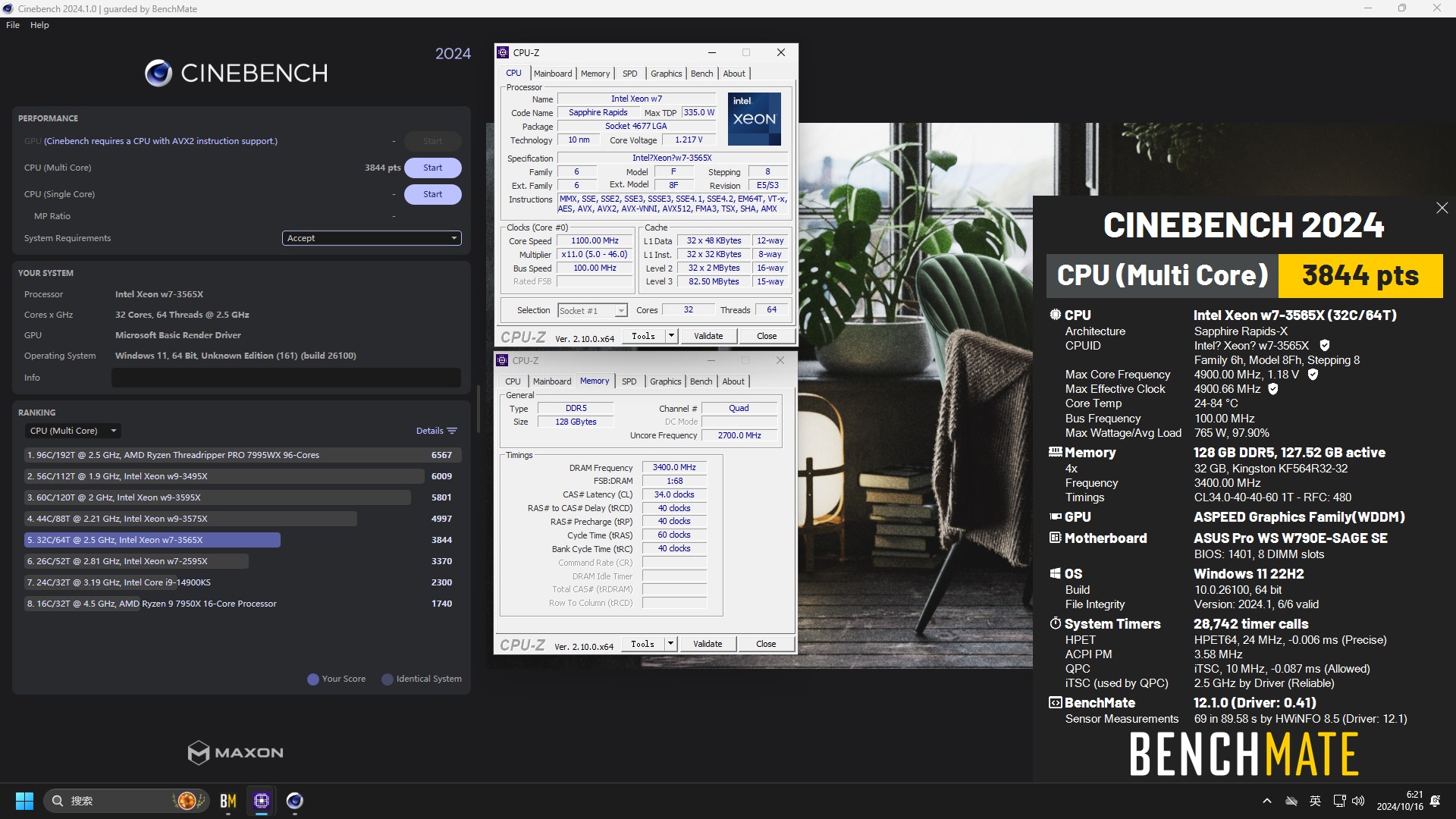
Task: Switch to Memory tab in top CPU-Z
Action: tap(595, 74)
